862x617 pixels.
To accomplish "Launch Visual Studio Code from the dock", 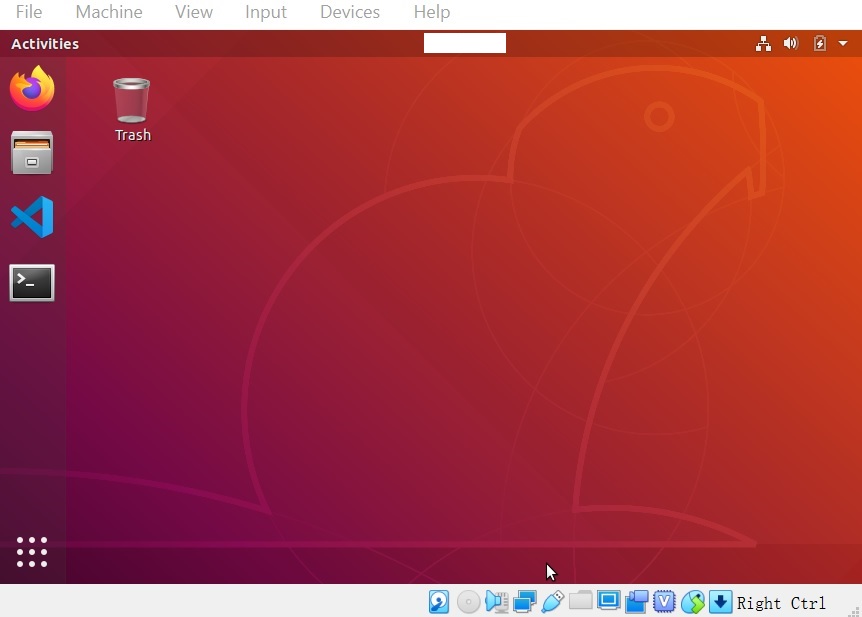I will (32, 217).
